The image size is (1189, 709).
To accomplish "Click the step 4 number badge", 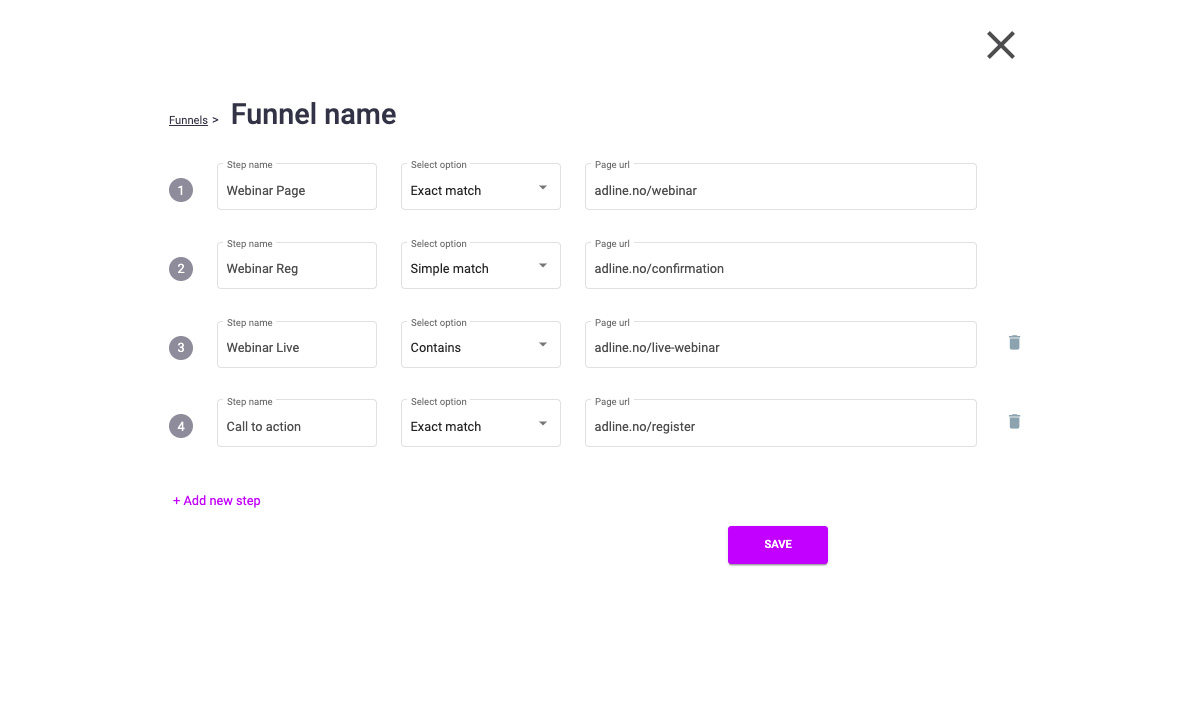I will (181, 427).
